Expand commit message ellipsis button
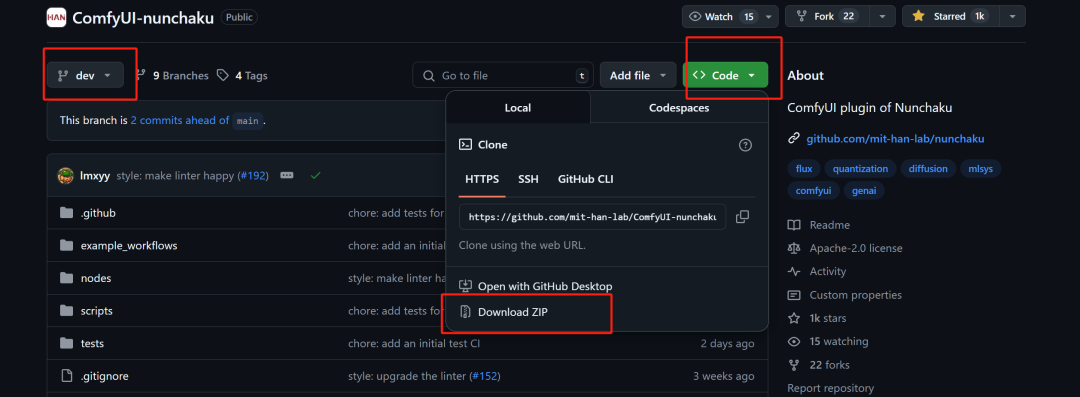The image size is (1080, 397). coord(287,176)
